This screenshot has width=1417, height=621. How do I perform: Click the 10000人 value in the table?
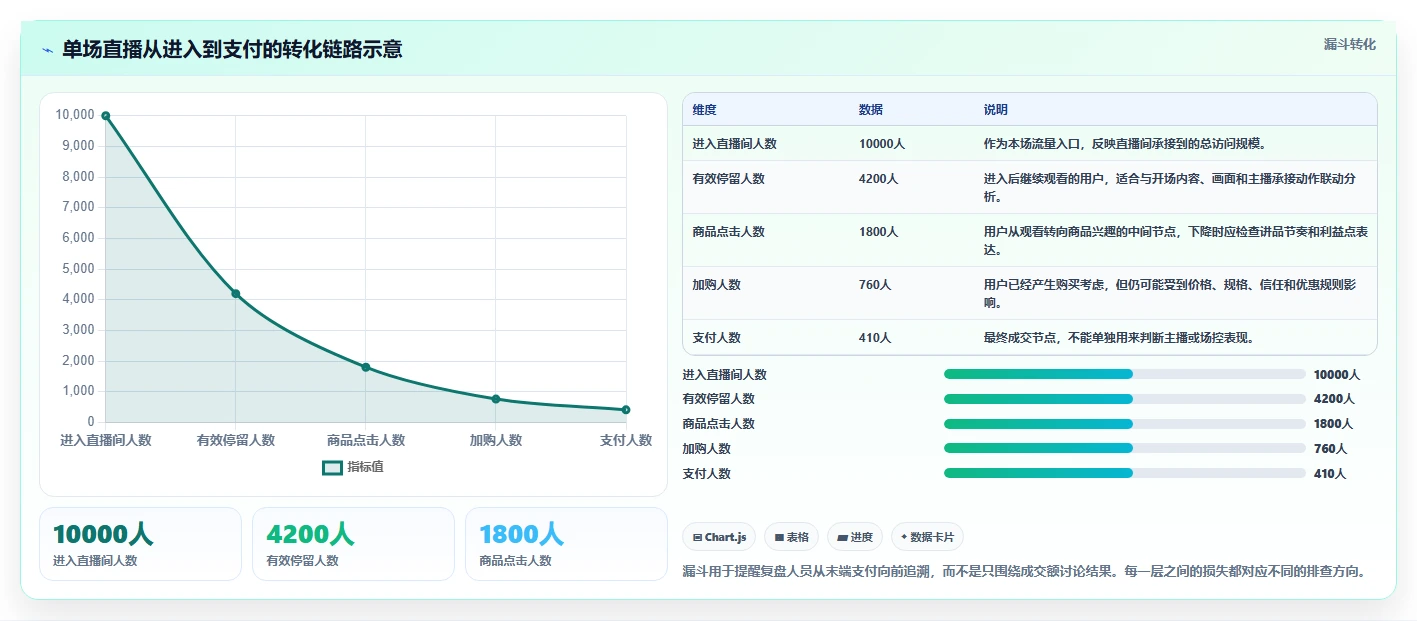tap(881, 144)
